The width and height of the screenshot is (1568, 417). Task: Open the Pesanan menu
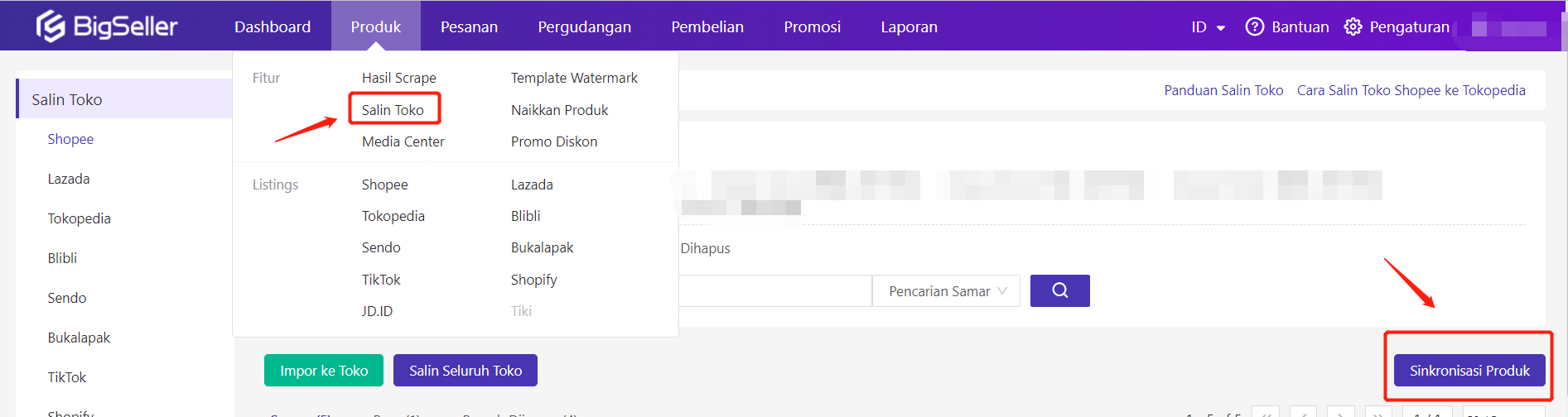point(469,26)
